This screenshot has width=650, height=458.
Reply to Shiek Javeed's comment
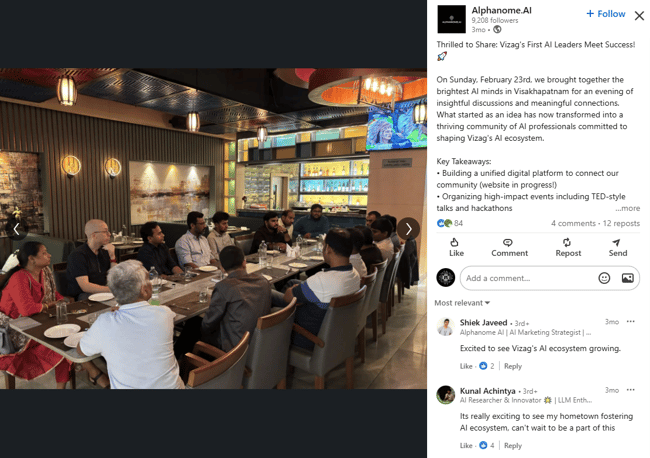click(513, 366)
